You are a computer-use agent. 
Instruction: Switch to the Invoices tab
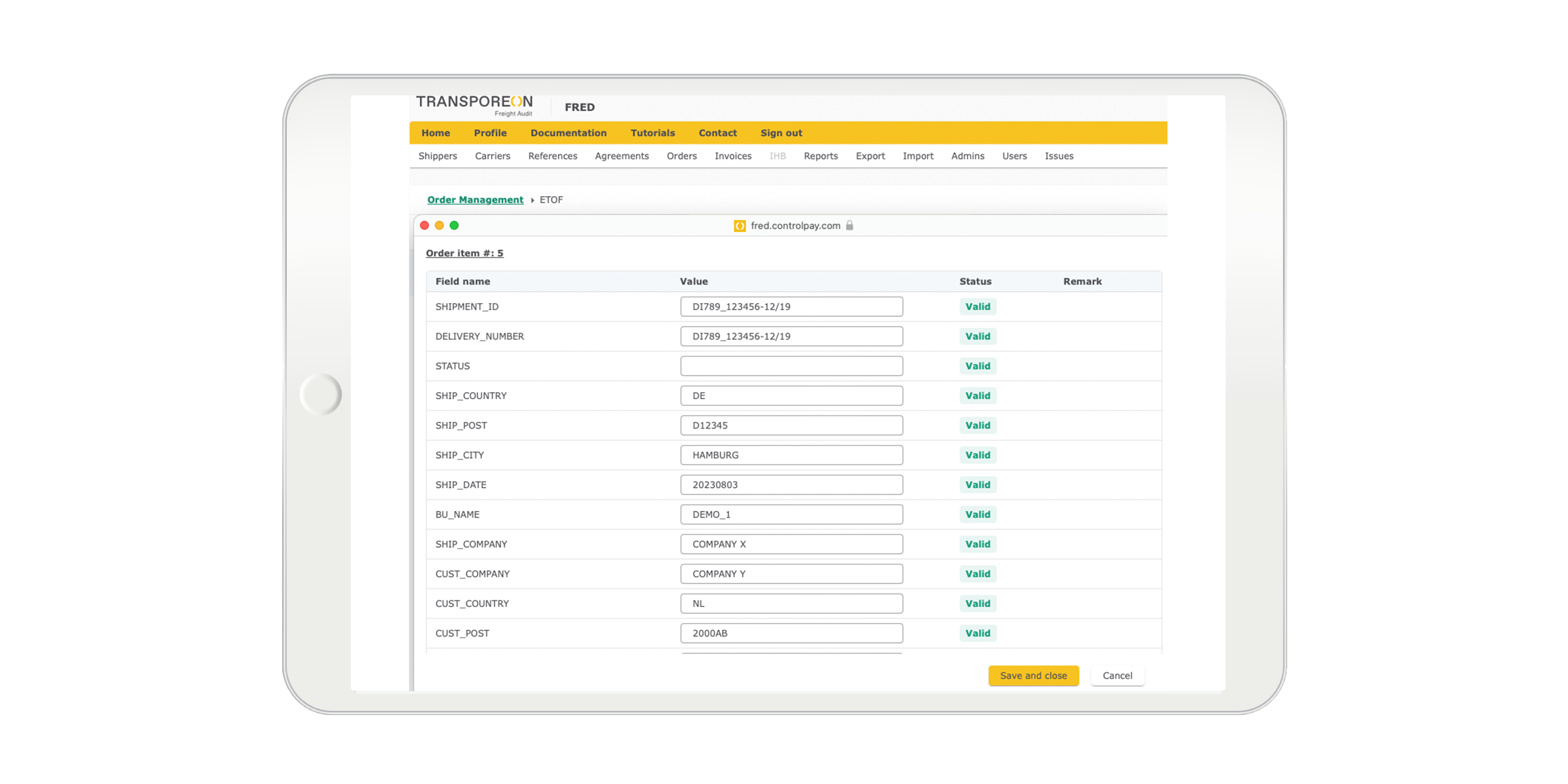click(732, 155)
